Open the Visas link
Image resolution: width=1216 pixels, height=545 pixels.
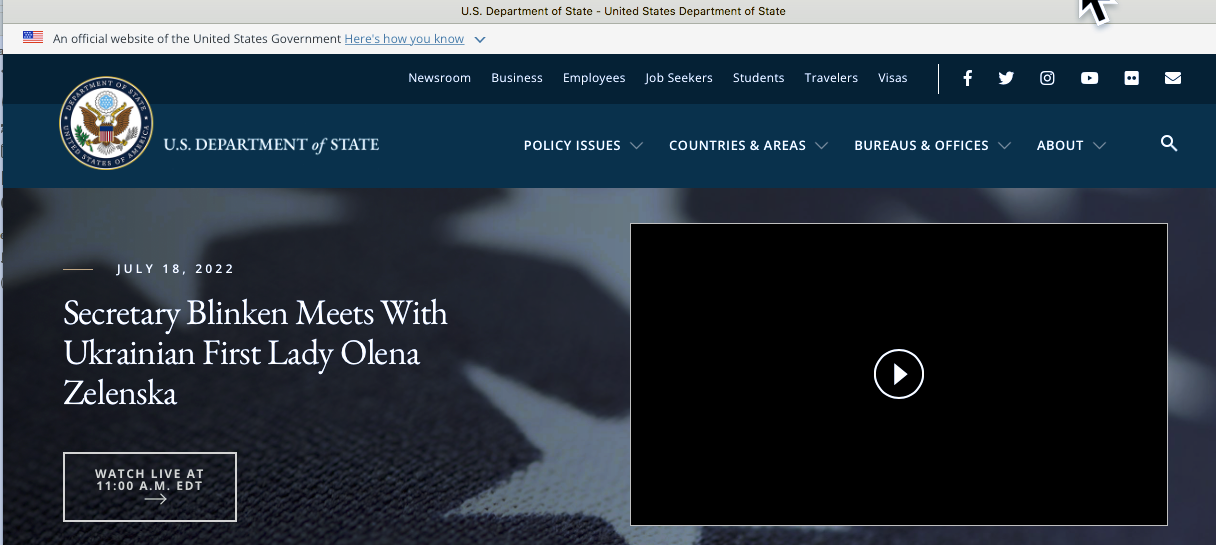click(x=893, y=78)
